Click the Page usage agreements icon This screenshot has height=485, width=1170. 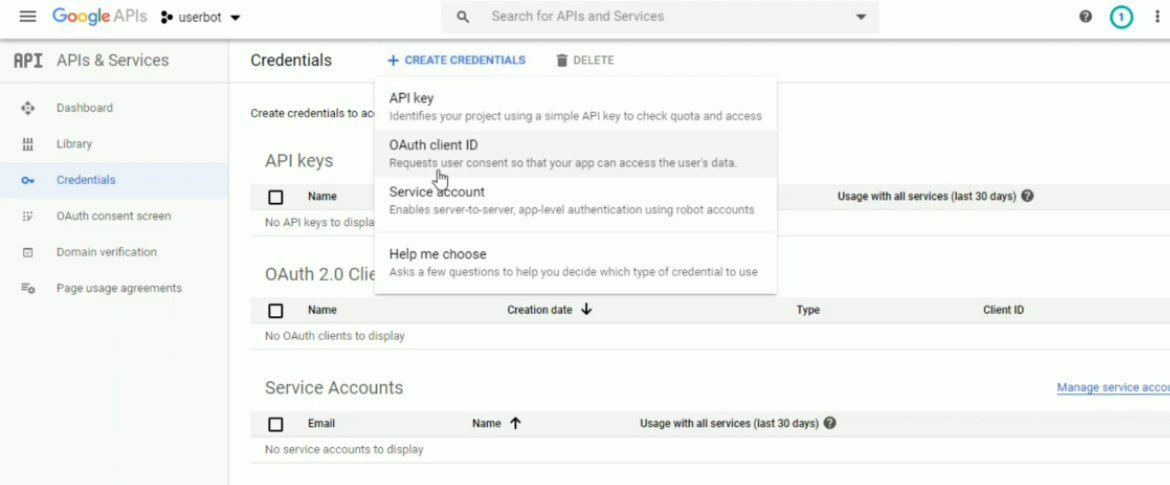[x=28, y=288]
